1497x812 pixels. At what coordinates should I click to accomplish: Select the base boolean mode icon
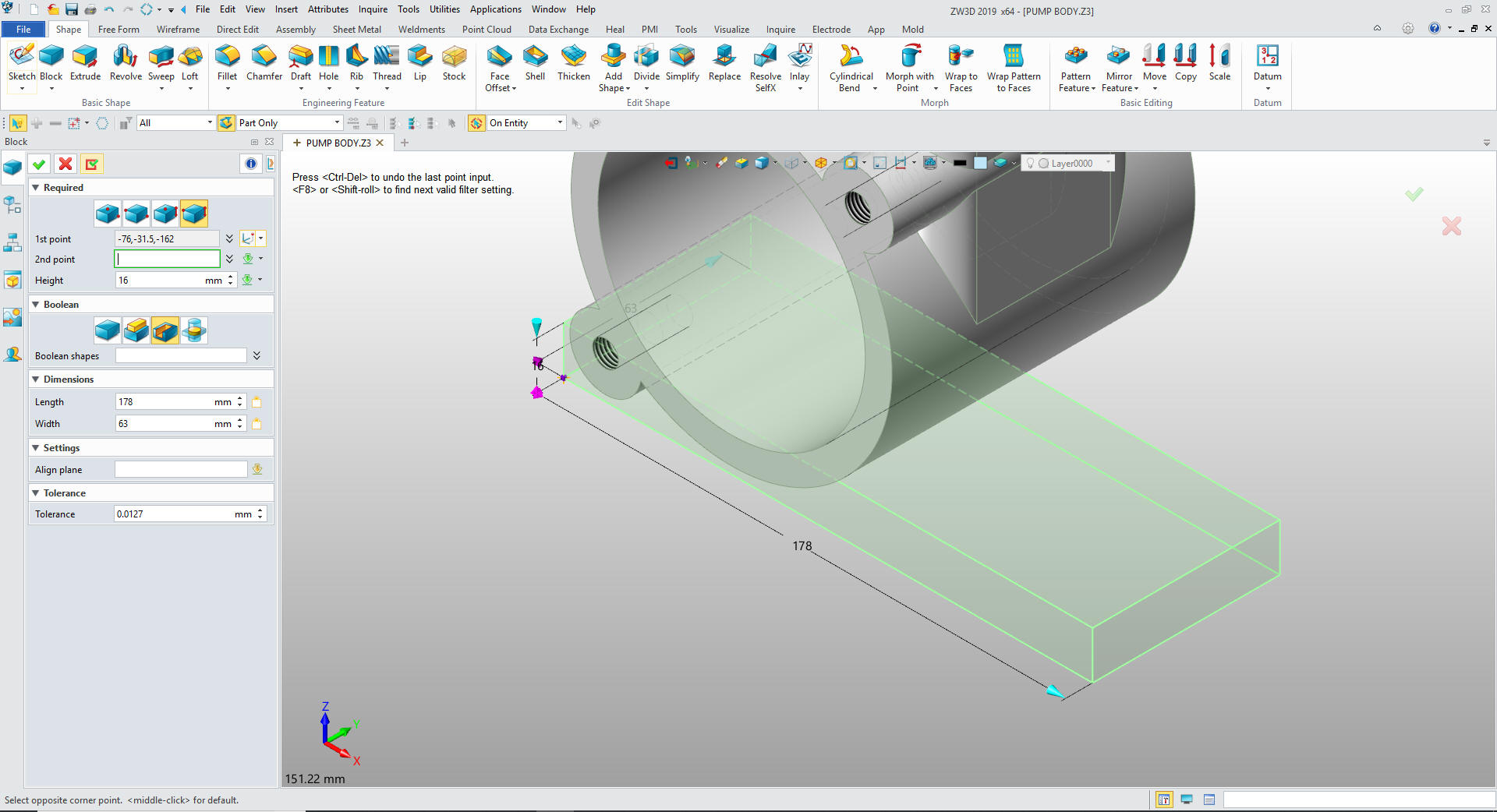(108, 330)
